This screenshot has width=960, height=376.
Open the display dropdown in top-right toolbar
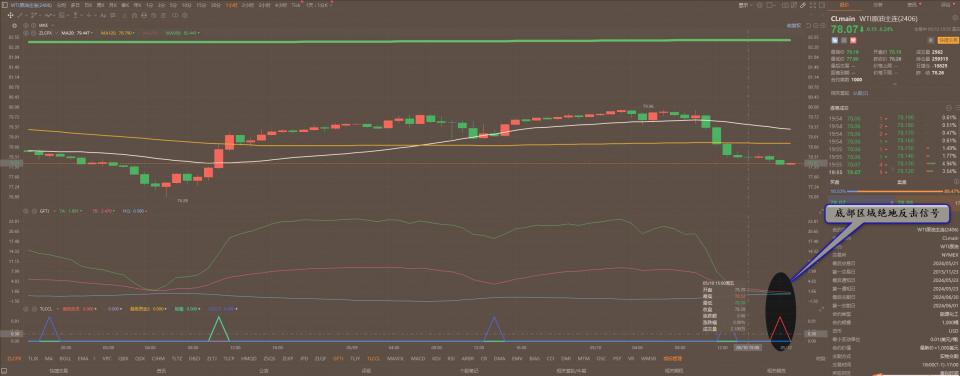[744, 5]
